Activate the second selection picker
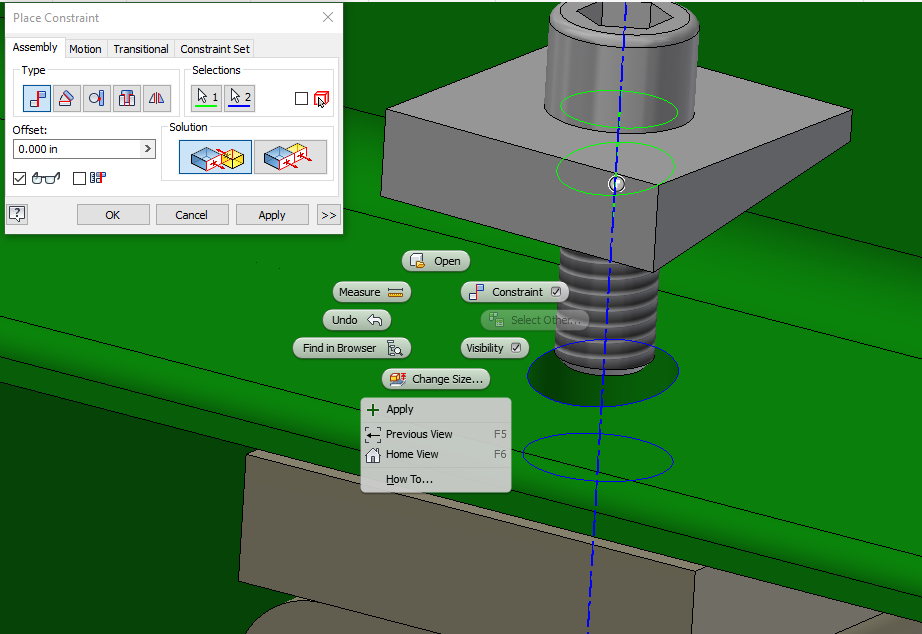 coord(239,98)
